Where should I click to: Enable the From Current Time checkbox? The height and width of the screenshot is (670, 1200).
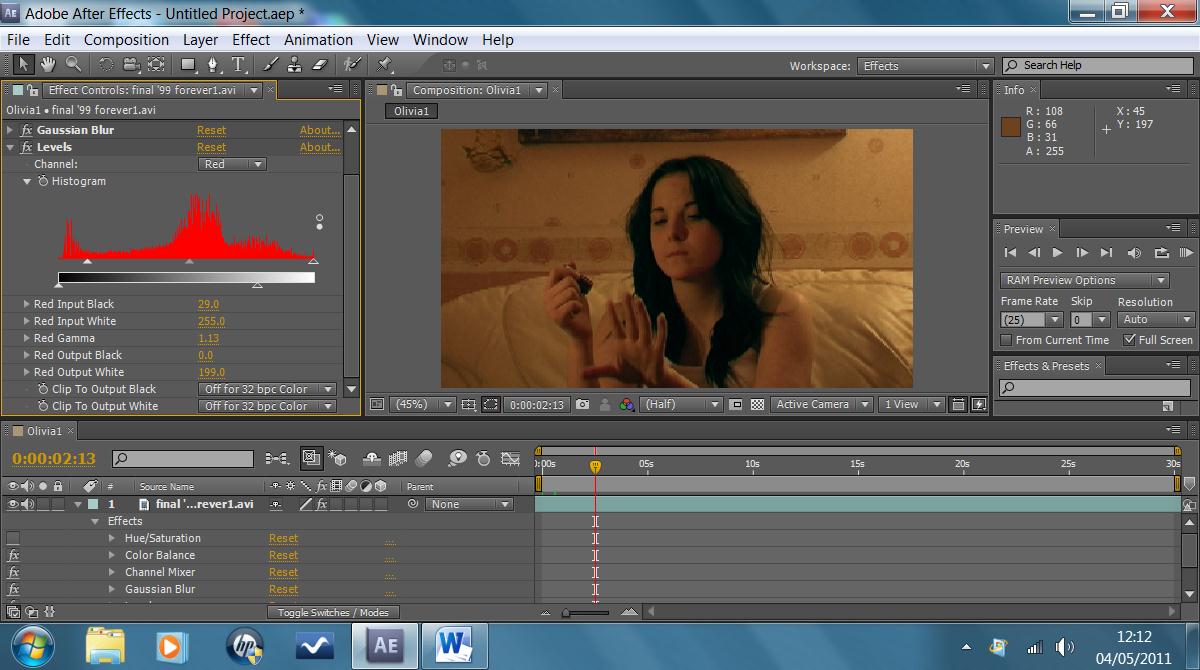[x=1007, y=340]
